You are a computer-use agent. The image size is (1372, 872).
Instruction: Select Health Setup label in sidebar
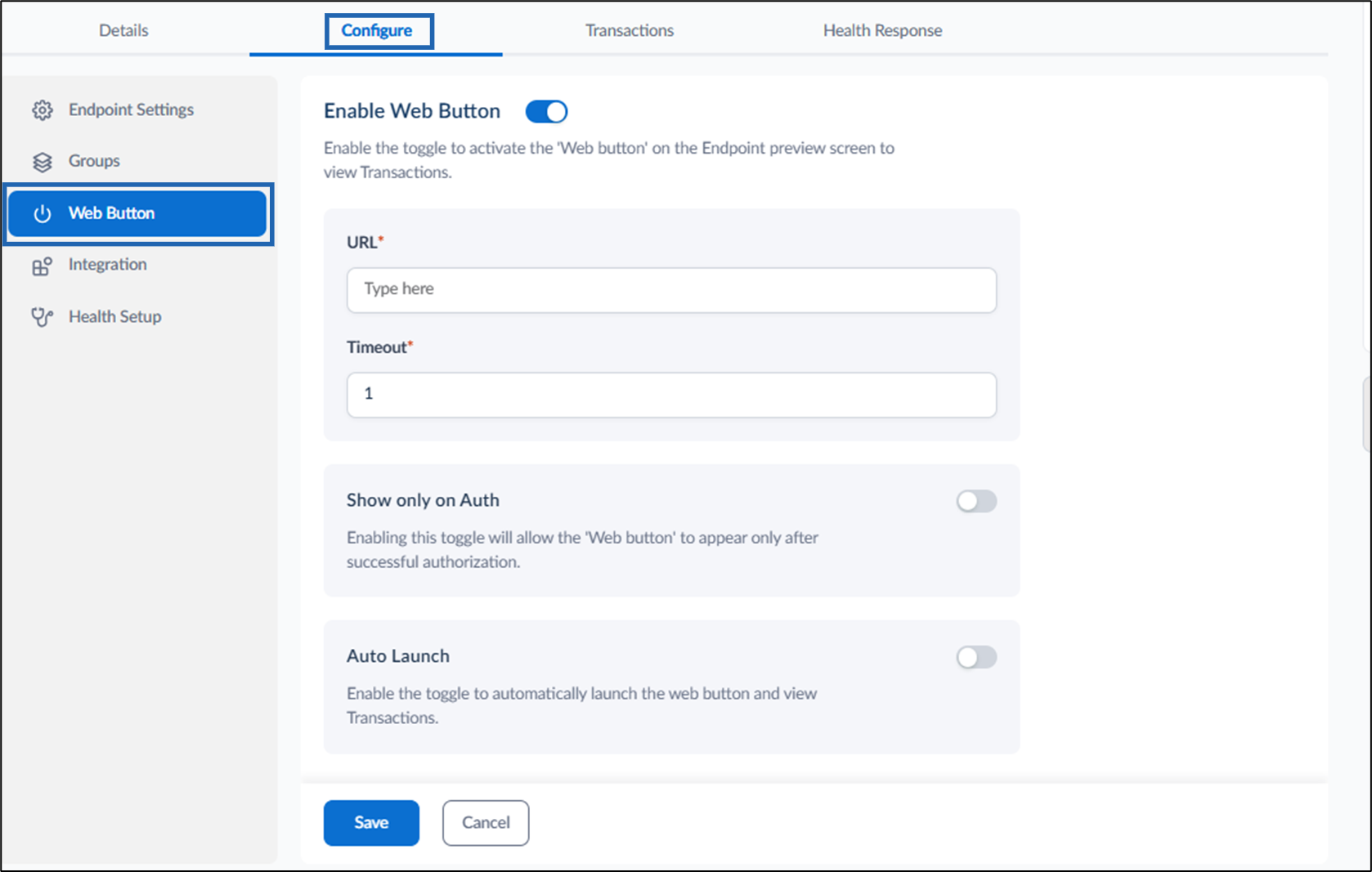115,316
